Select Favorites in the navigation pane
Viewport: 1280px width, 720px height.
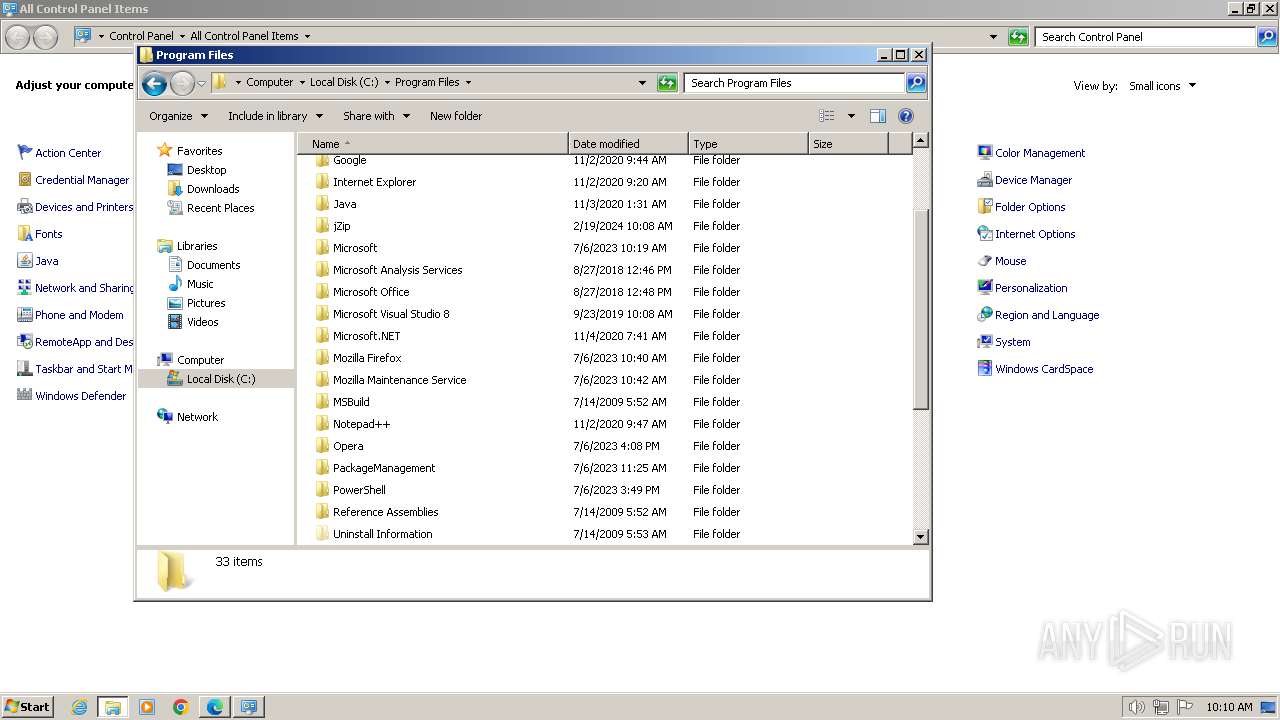pos(199,151)
